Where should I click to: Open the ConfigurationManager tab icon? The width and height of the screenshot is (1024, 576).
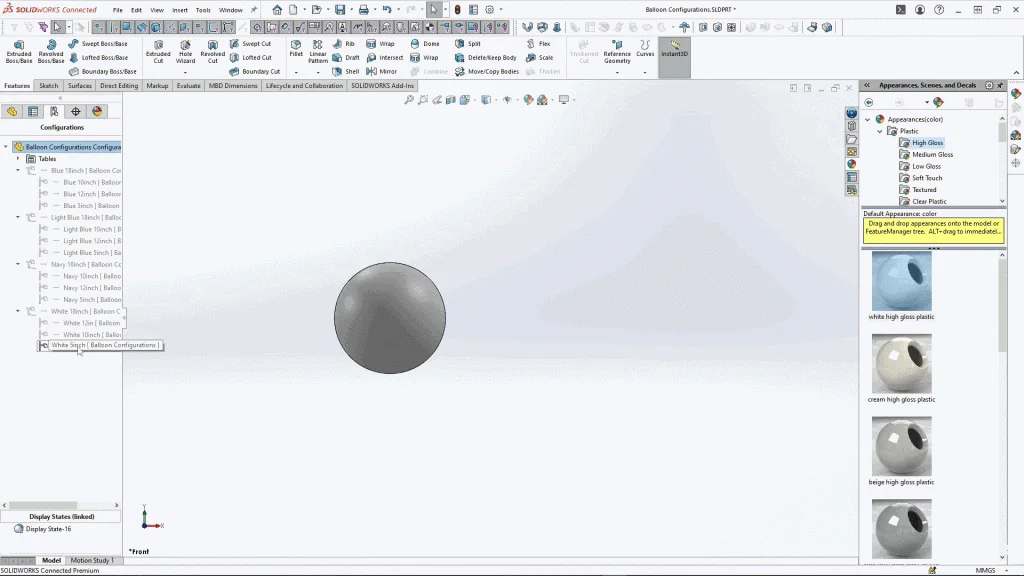[x=54, y=111]
